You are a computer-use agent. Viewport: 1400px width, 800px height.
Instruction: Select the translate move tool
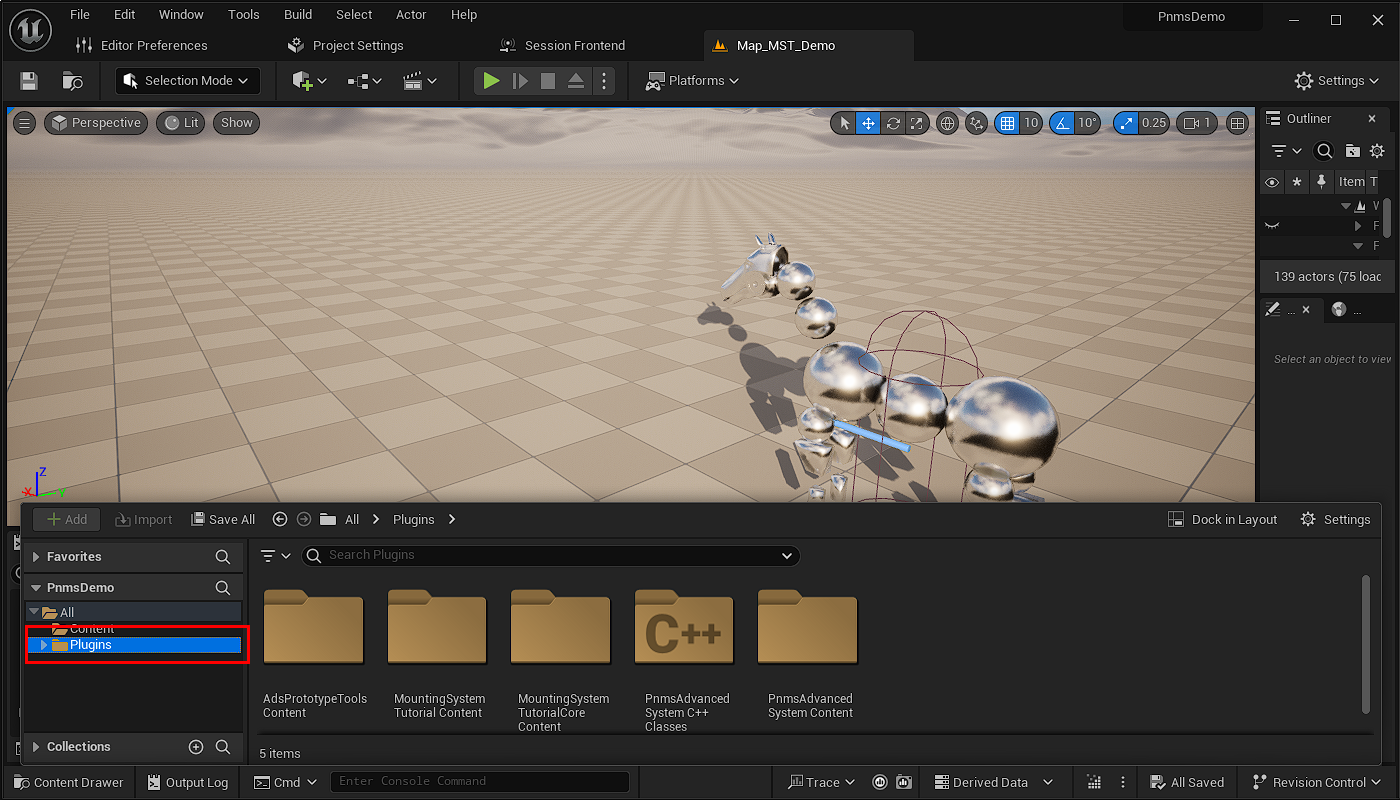[x=868, y=123]
